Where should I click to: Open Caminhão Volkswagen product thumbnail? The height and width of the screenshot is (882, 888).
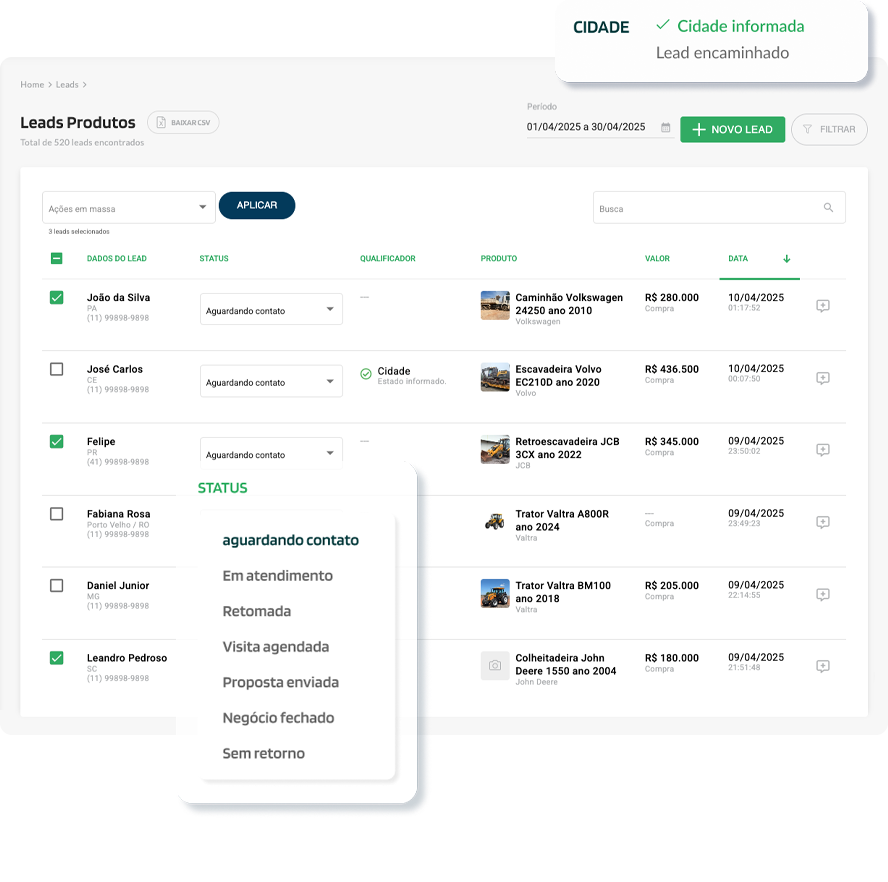495,305
